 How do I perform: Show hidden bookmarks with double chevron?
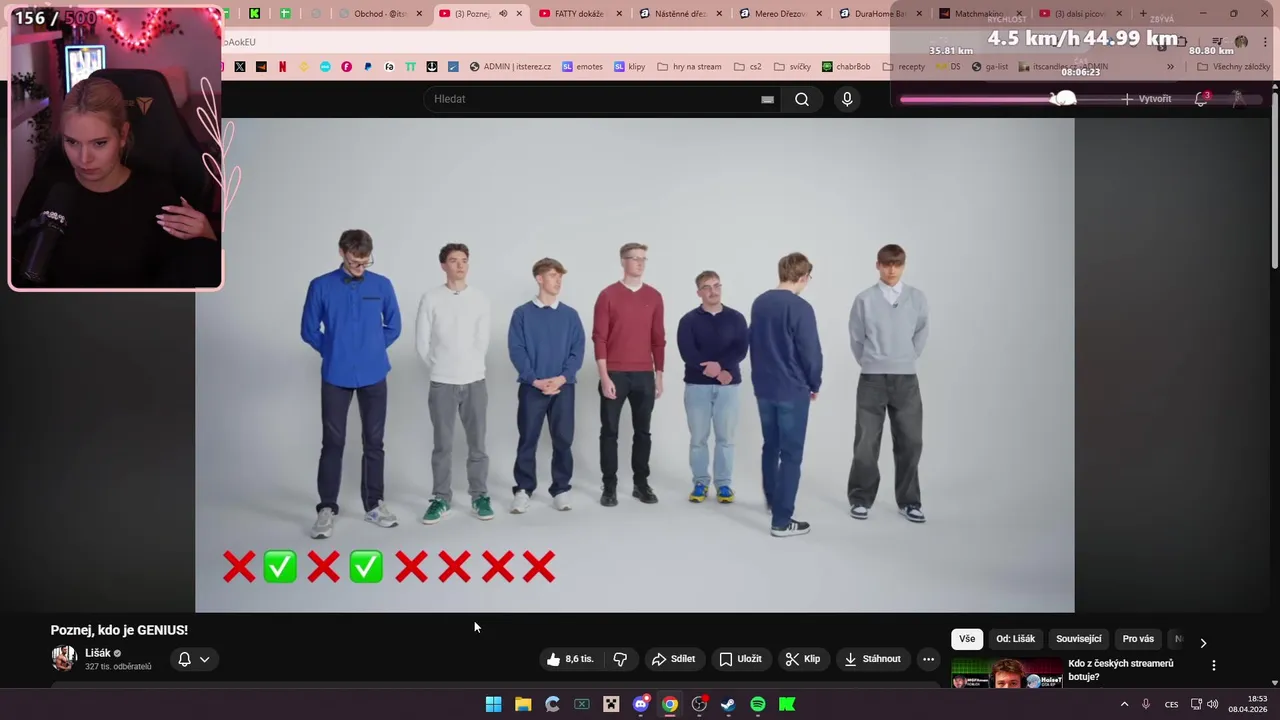tap(1170, 67)
